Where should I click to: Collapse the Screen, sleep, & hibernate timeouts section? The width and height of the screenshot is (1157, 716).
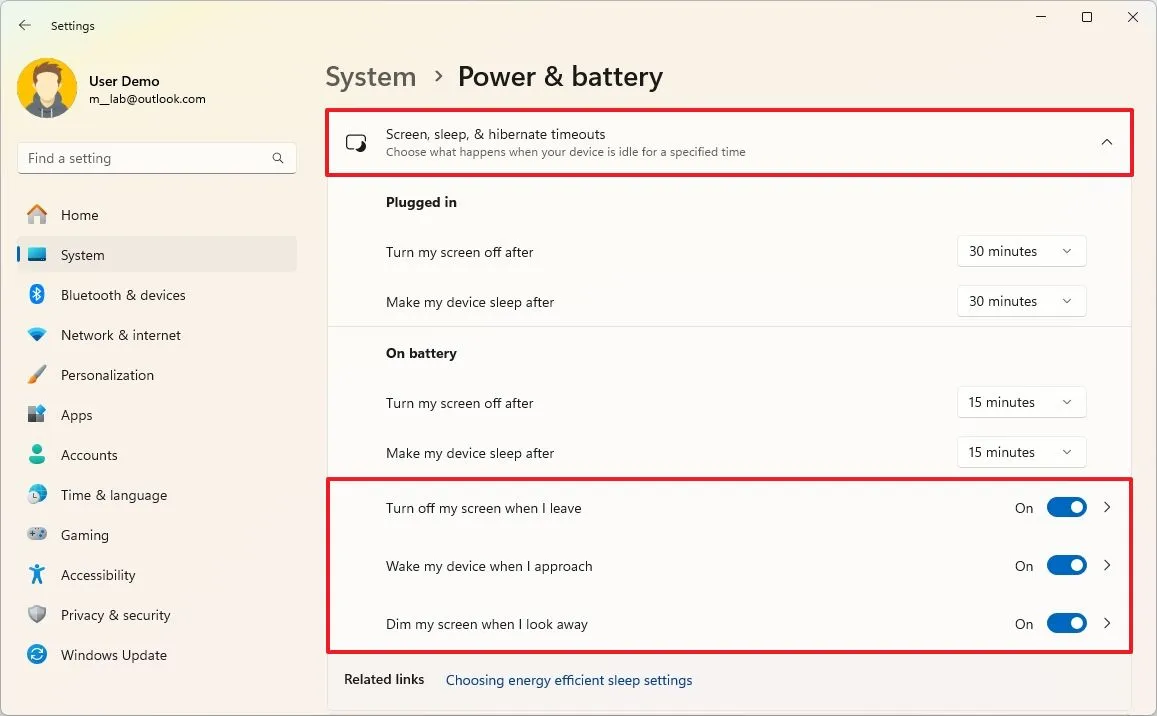[1107, 142]
